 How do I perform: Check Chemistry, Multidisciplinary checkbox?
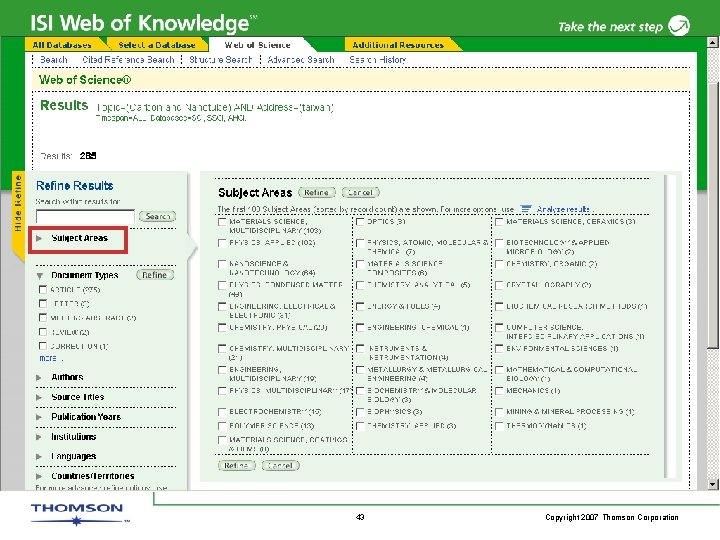point(222,349)
